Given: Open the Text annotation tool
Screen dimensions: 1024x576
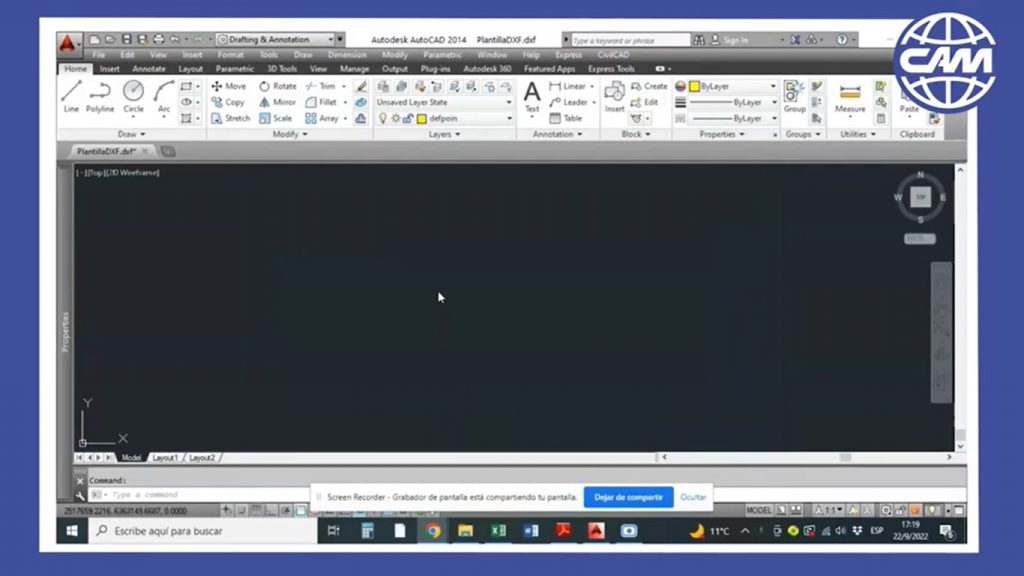Looking at the screenshot, I should coord(532,97).
